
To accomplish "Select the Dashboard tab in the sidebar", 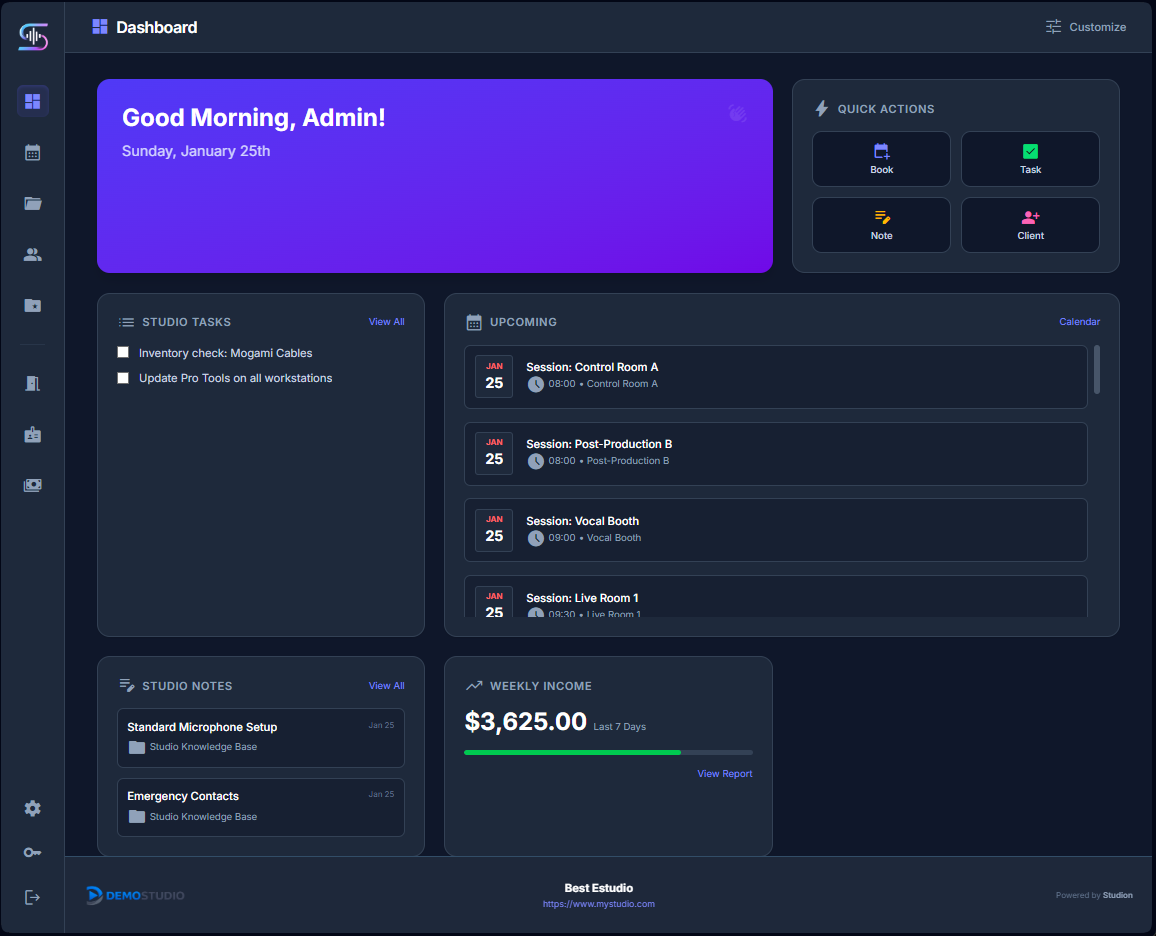I will [32, 101].
